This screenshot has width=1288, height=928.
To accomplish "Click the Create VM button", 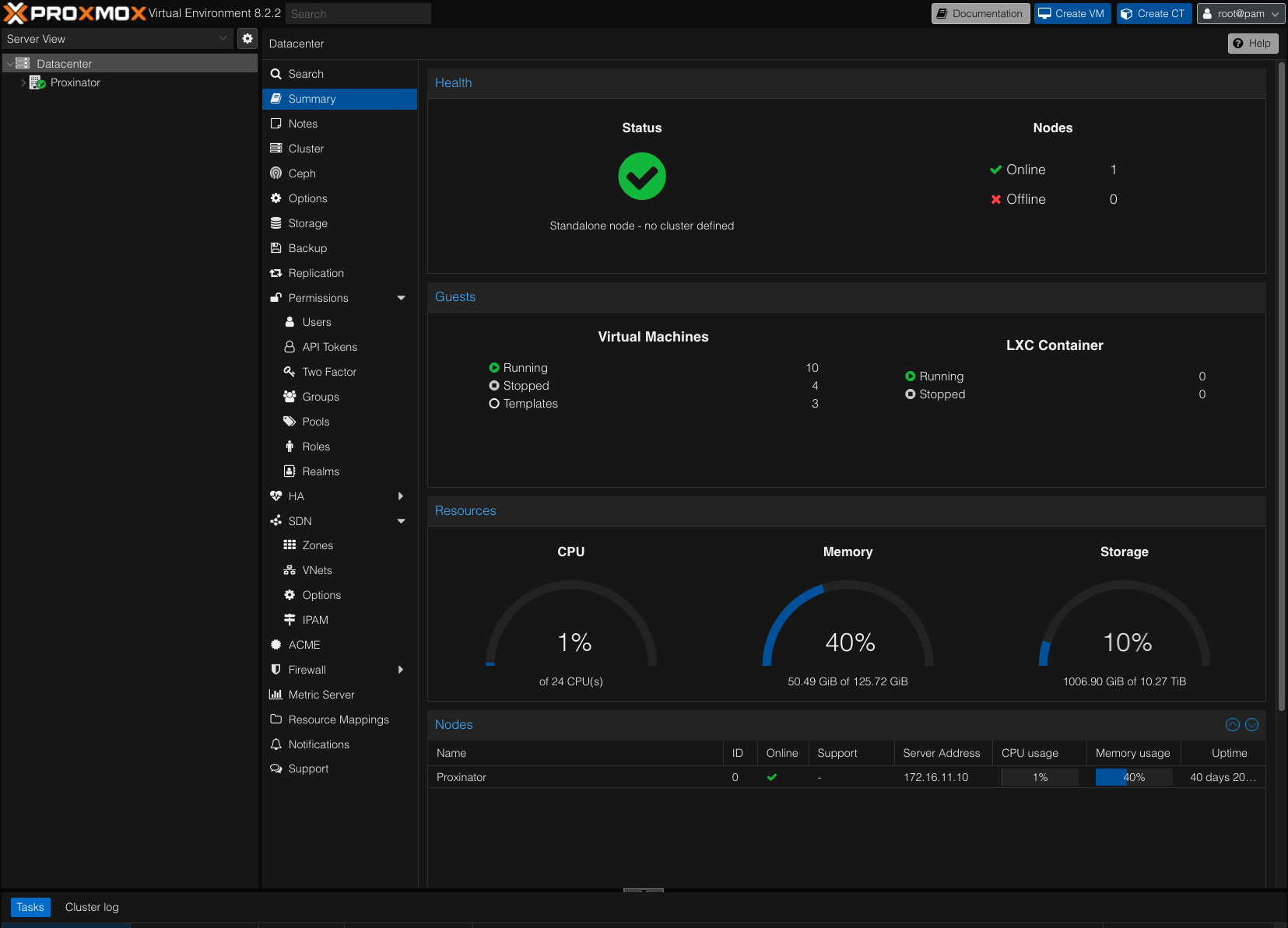I will click(x=1072, y=13).
